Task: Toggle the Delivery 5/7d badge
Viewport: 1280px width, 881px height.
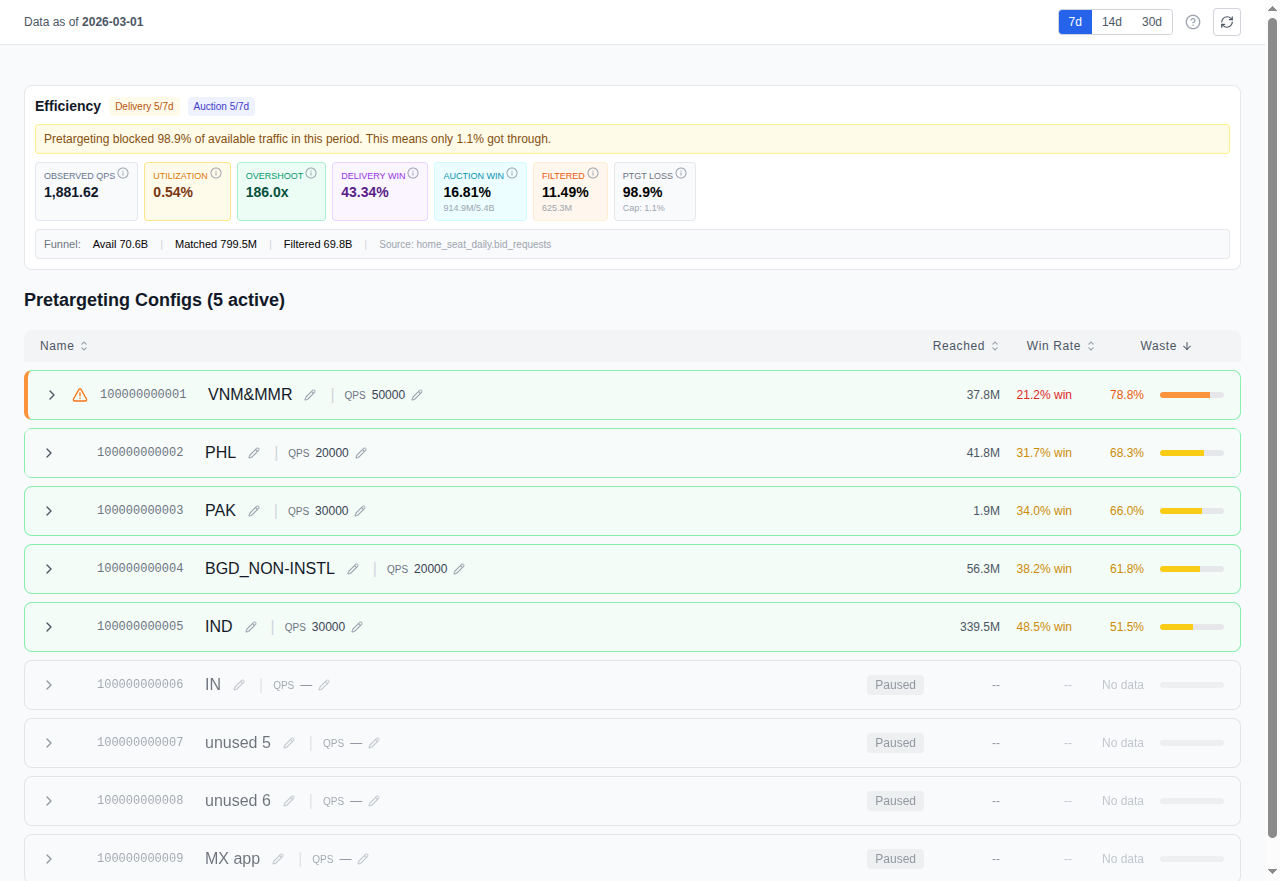Action: tap(144, 106)
